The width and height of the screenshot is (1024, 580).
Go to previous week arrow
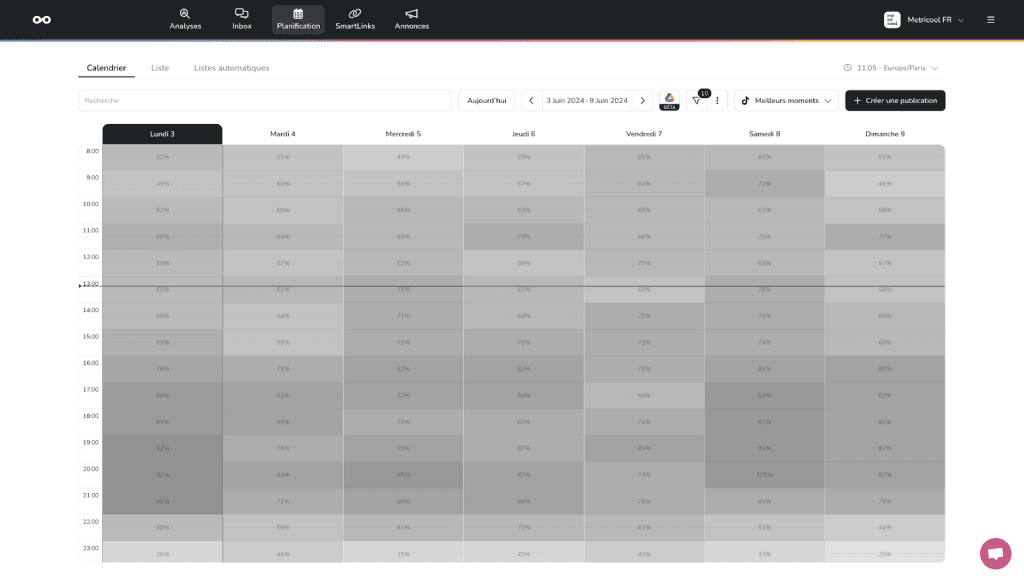tap(532, 101)
